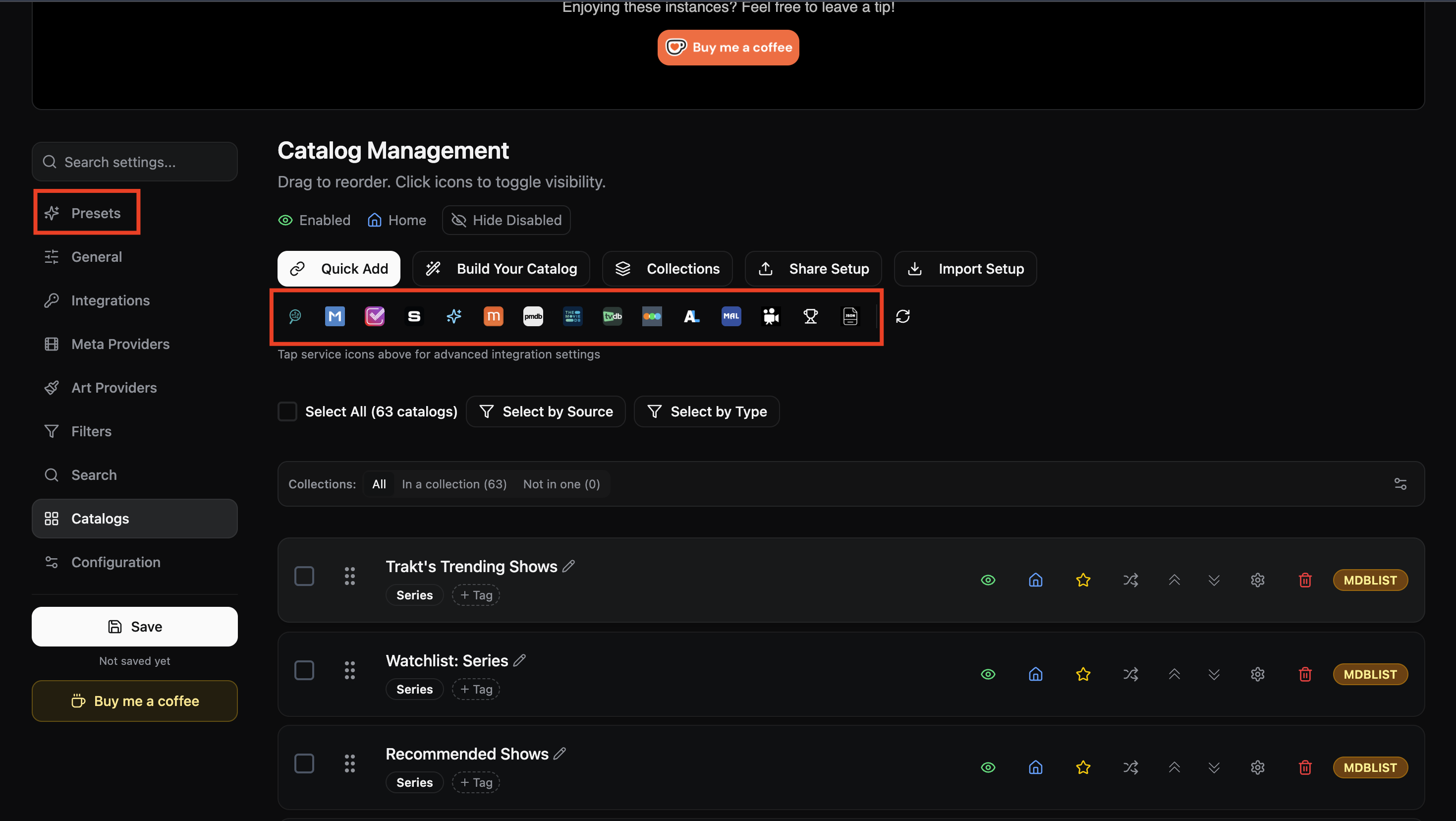This screenshot has width=1456, height=821.
Task: Click the JSON file service icon
Action: [x=850, y=316]
